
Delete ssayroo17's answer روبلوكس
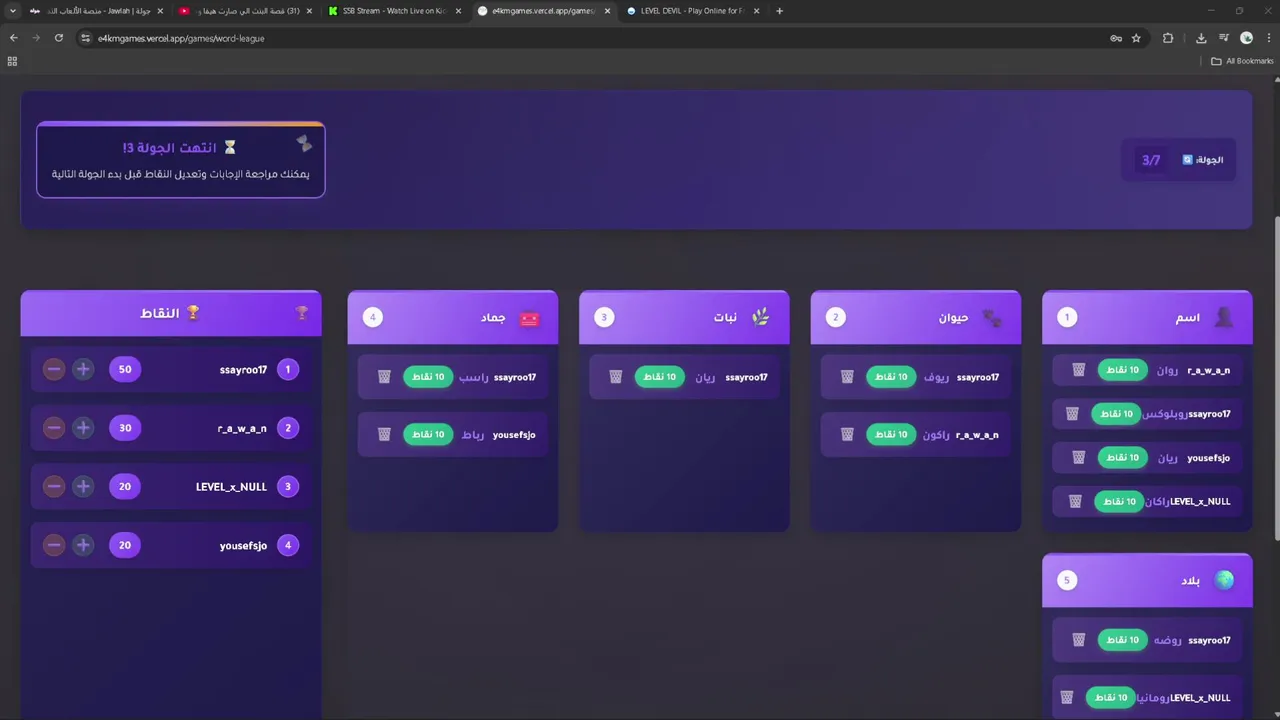pyautogui.click(x=1072, y=414)
